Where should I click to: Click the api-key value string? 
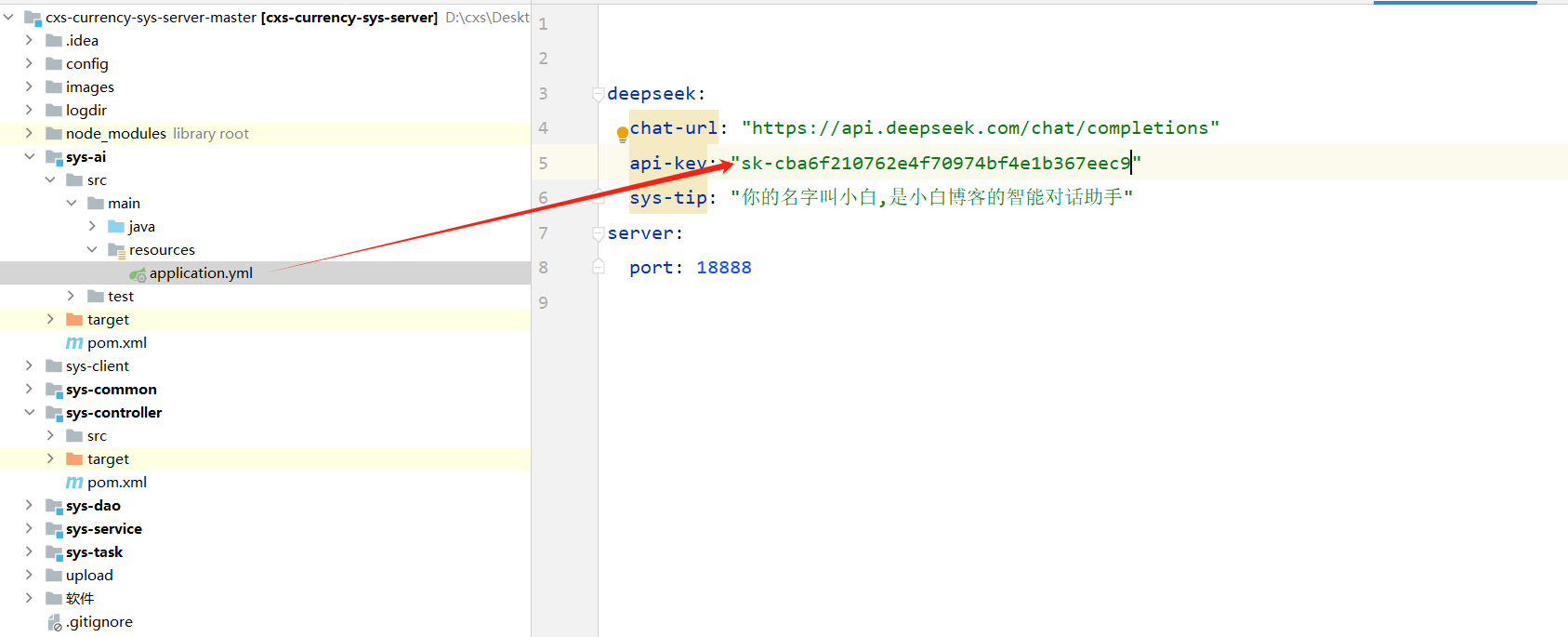coord(936,164)
